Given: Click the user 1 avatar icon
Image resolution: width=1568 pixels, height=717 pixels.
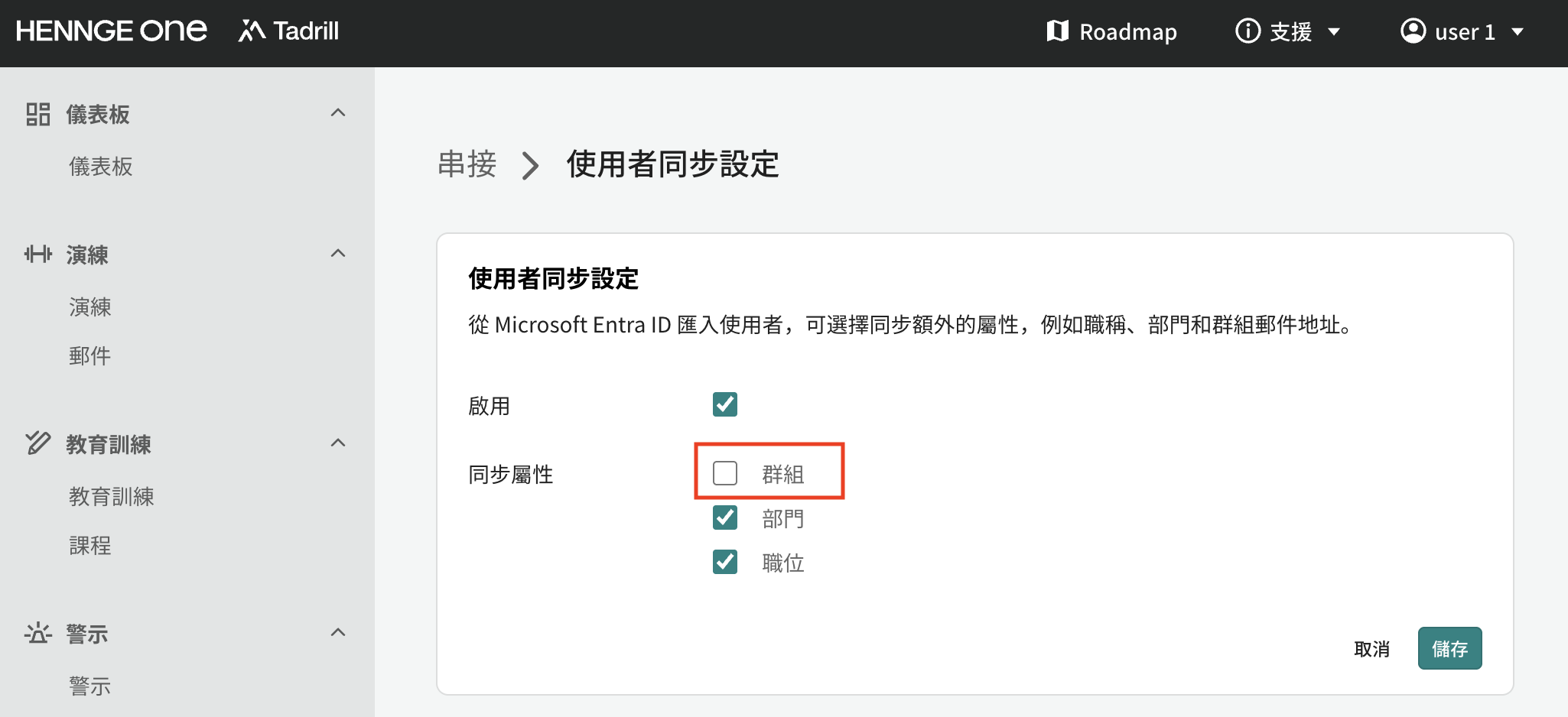Looking at the screenshot, I should (x=1413, y=31).
